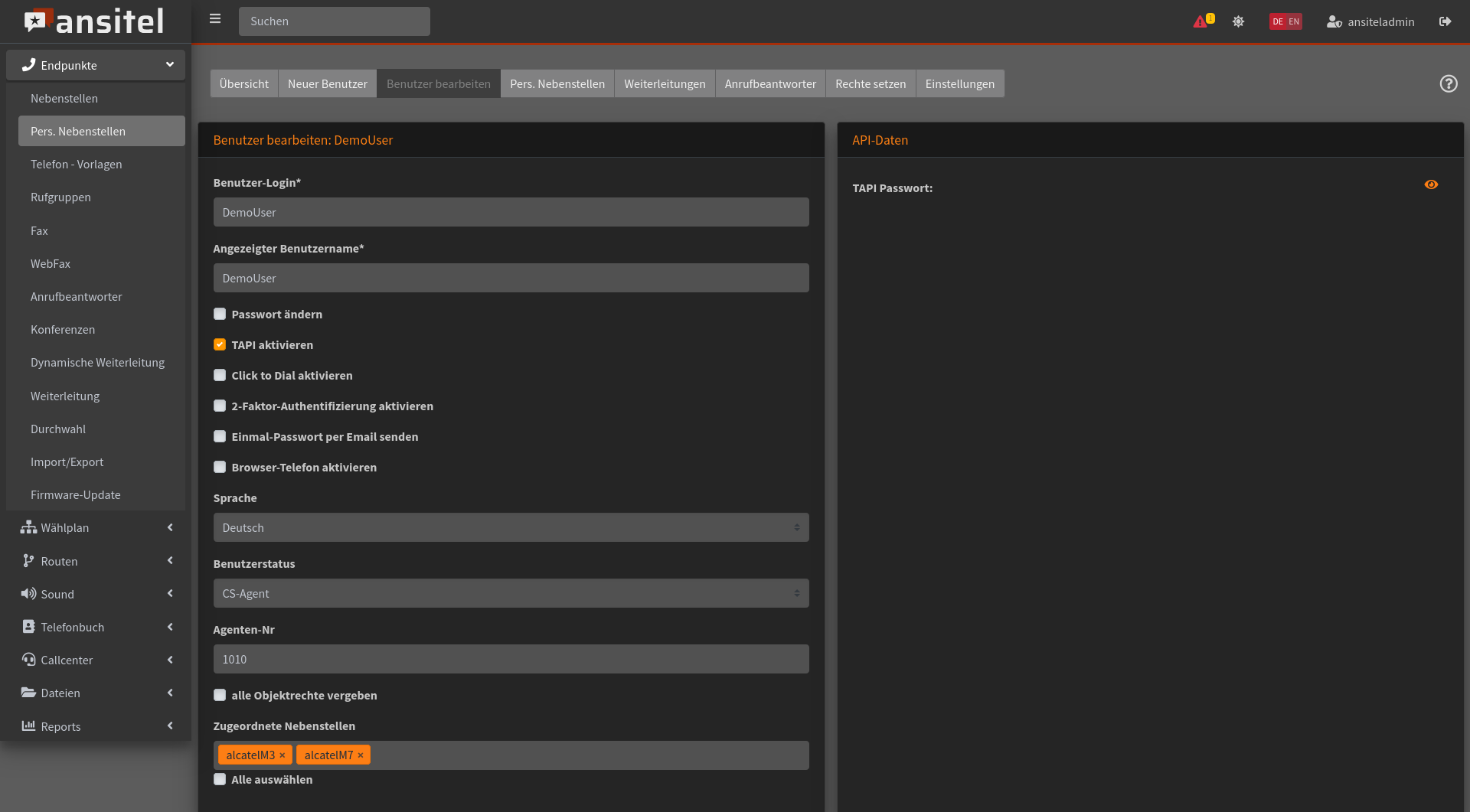Enable Click to Dial aktivieren checkbox
The height and width of the screenshot is (812, 1470).
(220, 375)
